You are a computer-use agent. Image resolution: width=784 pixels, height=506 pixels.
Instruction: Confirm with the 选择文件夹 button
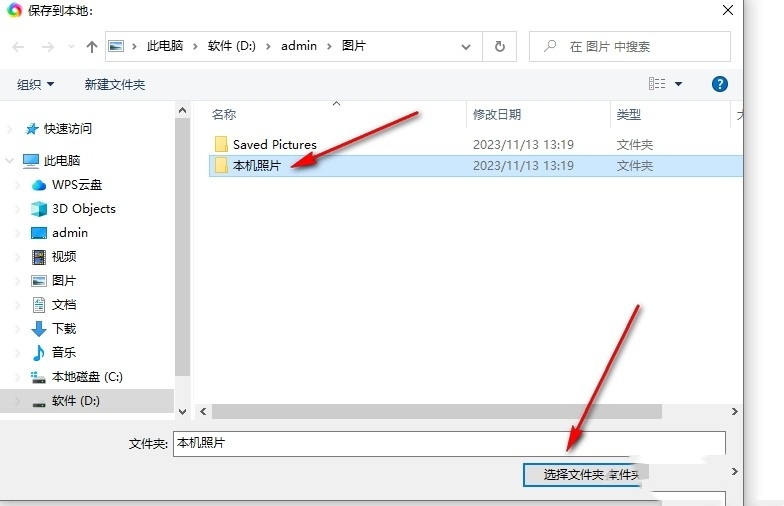click(582, 474)
